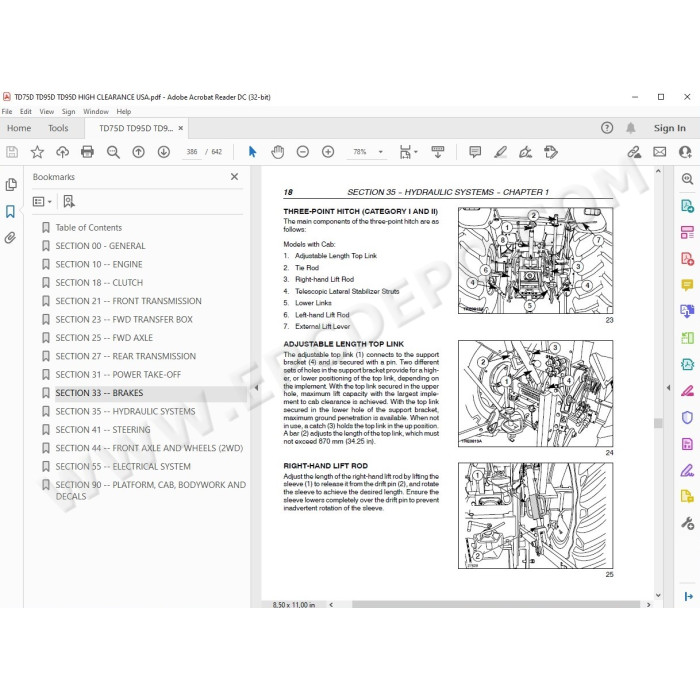Open SECTION 25 -- FWD AXLE bookmark

104,338
